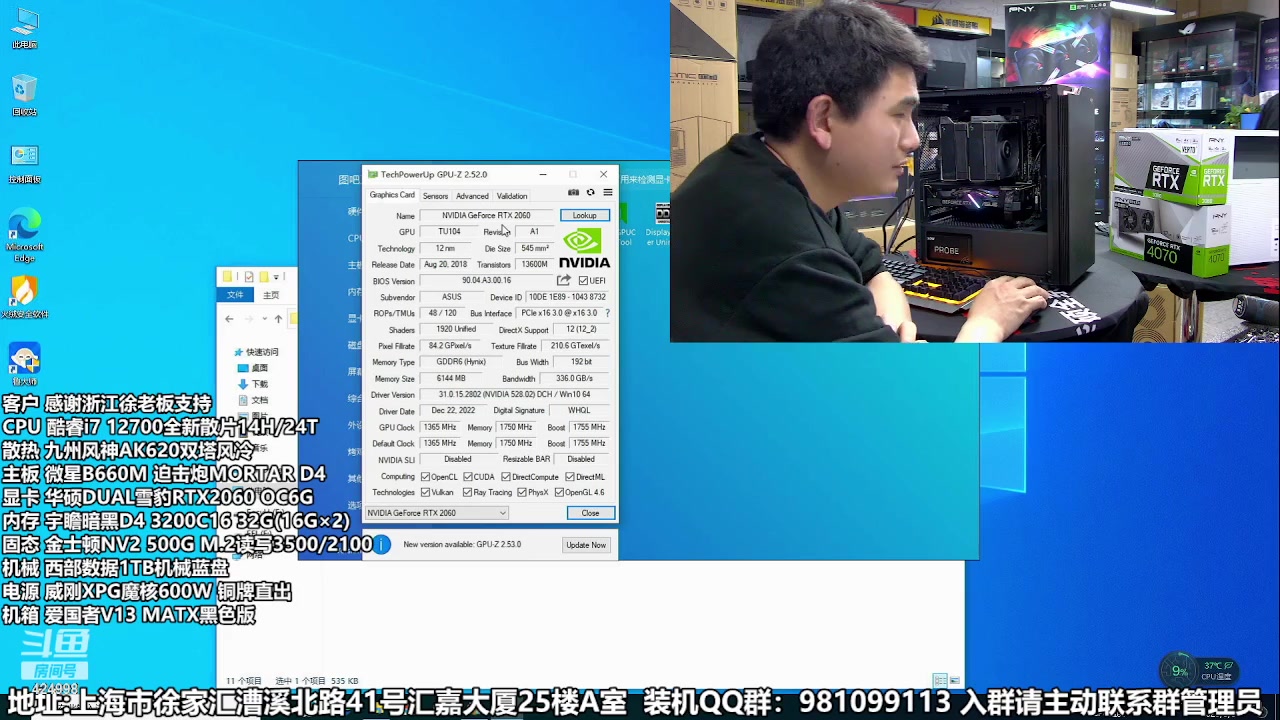Viewport: 1280px width, 720px height.
Task: Click the Lookup button
Action: [x=585, y=215]
